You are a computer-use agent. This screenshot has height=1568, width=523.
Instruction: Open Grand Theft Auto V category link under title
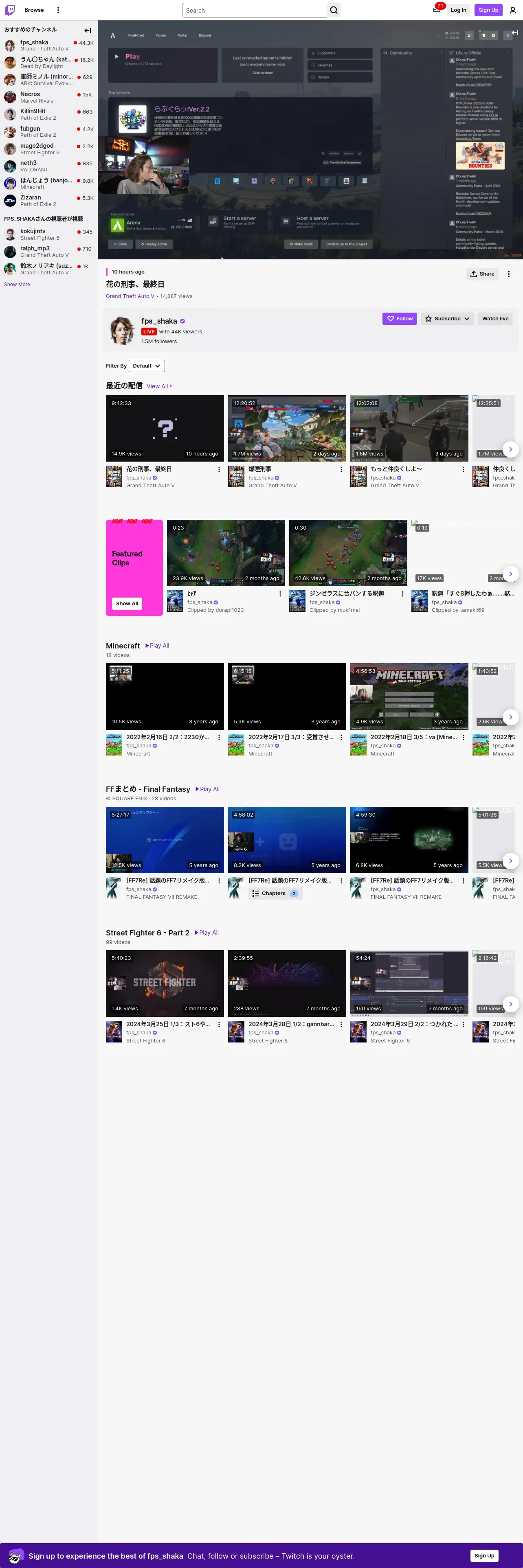pos(130,296)
